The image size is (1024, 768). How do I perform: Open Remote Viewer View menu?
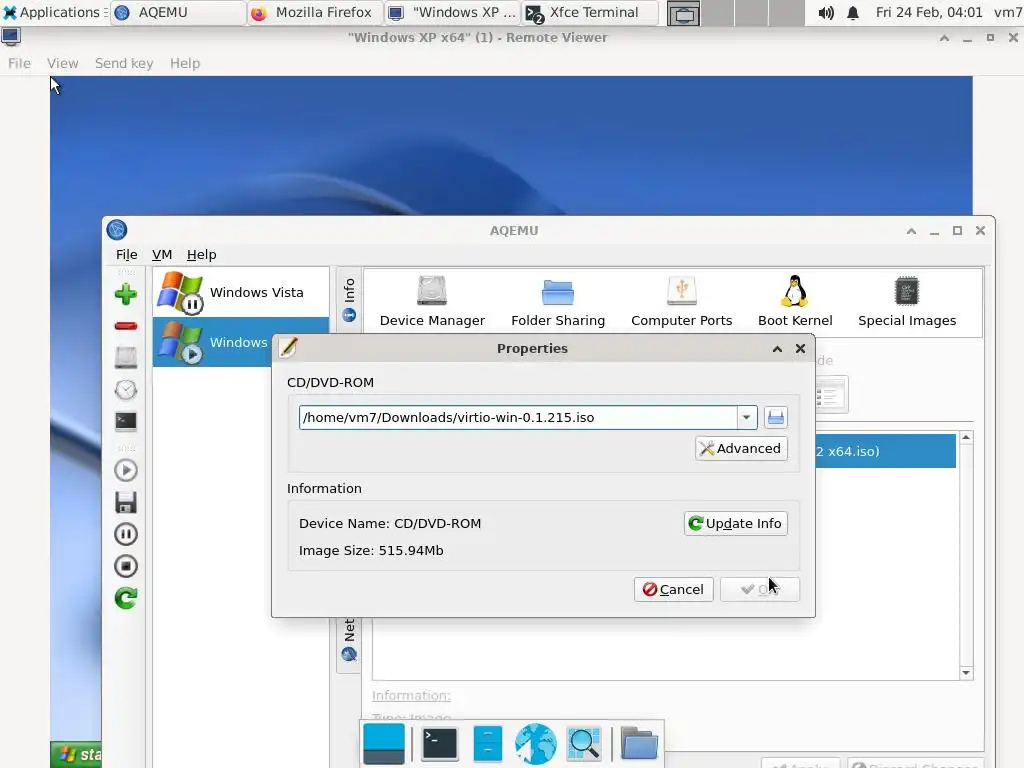[63, 63]
